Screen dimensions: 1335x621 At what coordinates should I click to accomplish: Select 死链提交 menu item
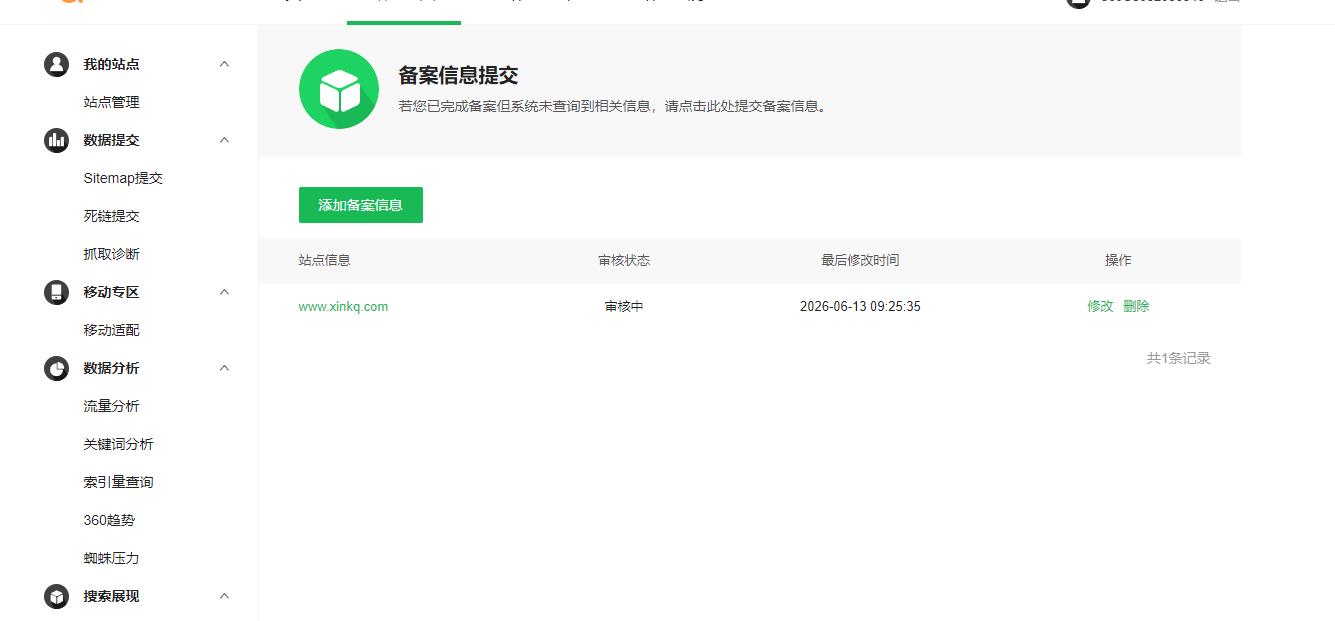111,216
